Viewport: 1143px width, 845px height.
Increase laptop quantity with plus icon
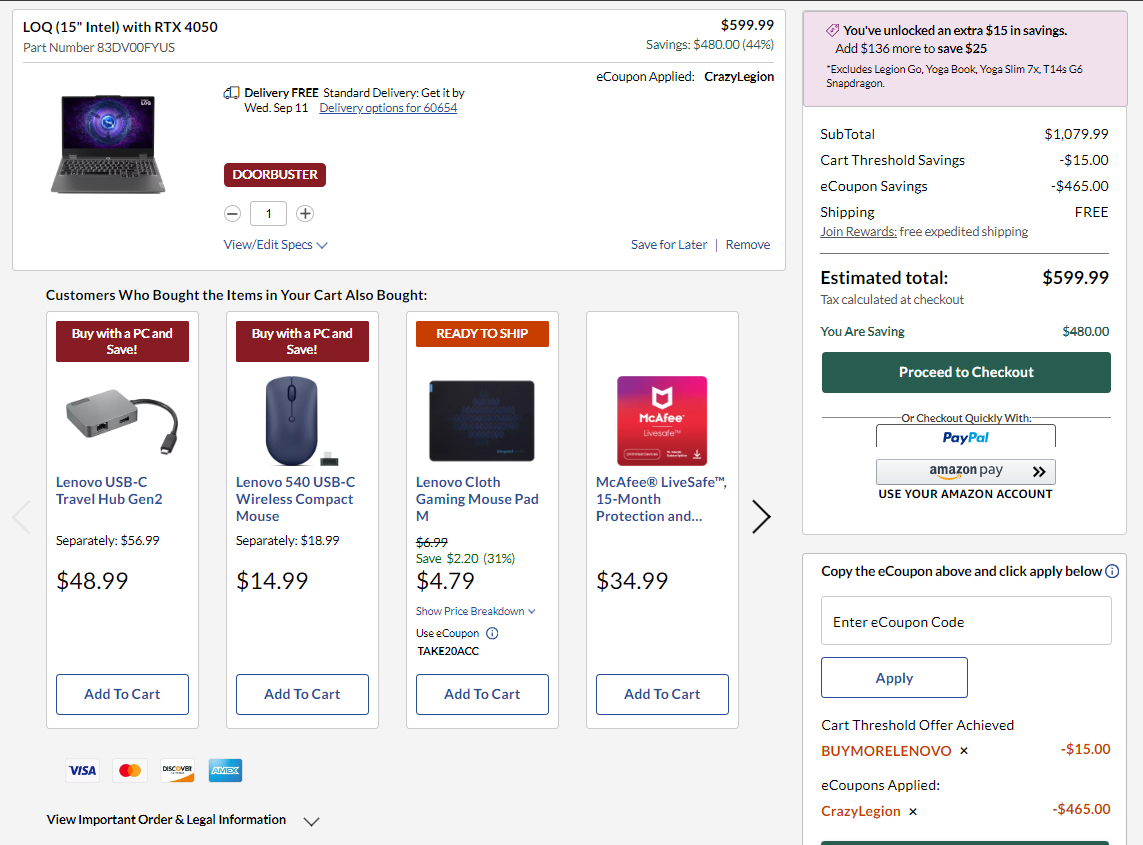pos(305,213)
